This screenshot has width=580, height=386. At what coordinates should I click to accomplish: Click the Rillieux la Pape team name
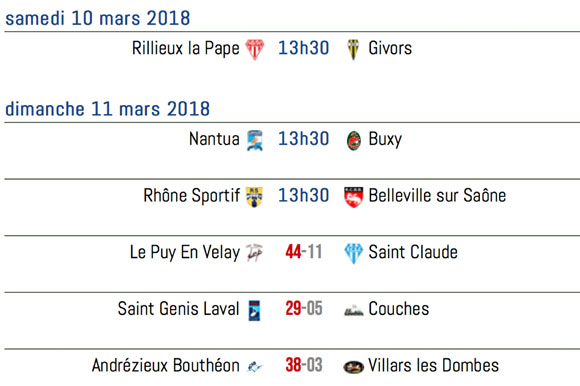click(186, 49)
